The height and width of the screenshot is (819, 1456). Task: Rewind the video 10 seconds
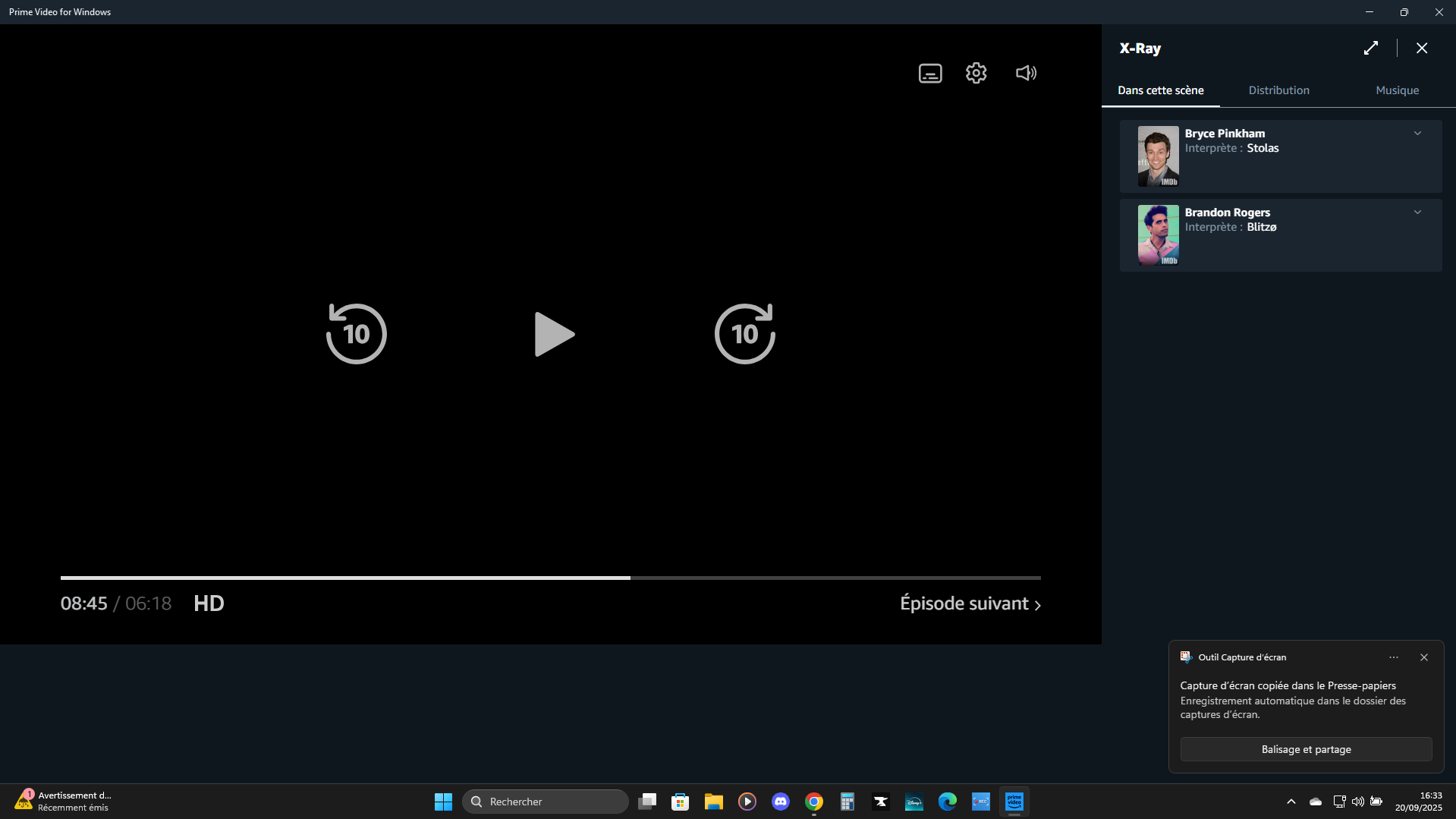pyautogui.click(x=356, y=334)
